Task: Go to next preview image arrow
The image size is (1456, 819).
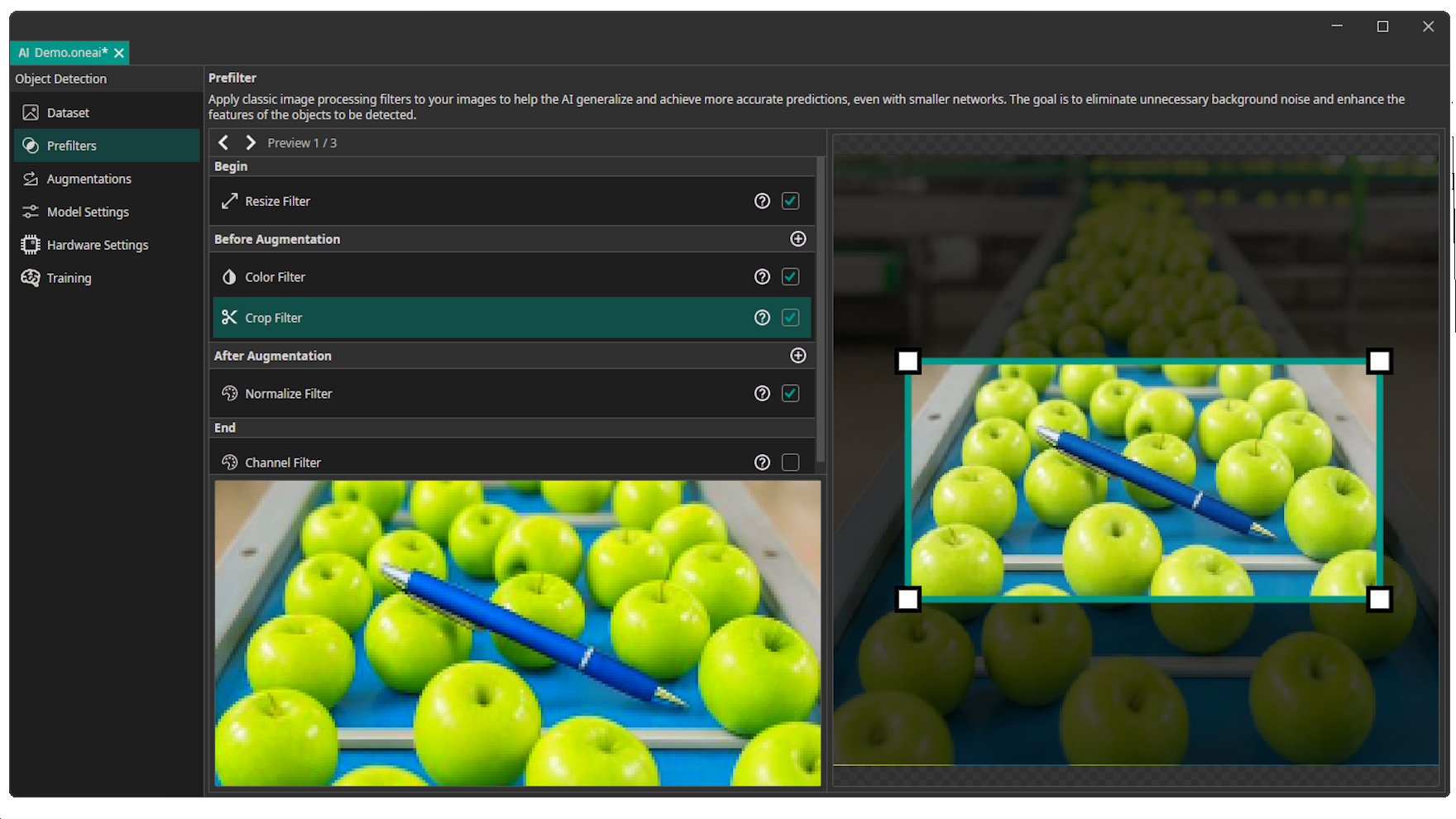Action: tap(251, 143)
